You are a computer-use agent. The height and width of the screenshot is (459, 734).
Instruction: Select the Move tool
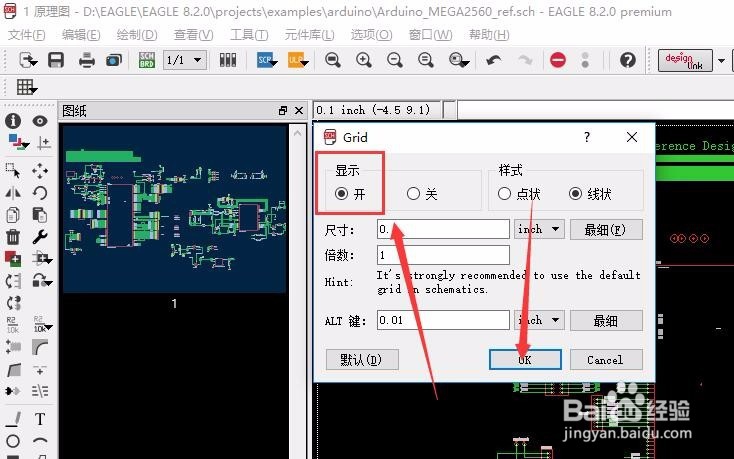[x=40, y=170]
